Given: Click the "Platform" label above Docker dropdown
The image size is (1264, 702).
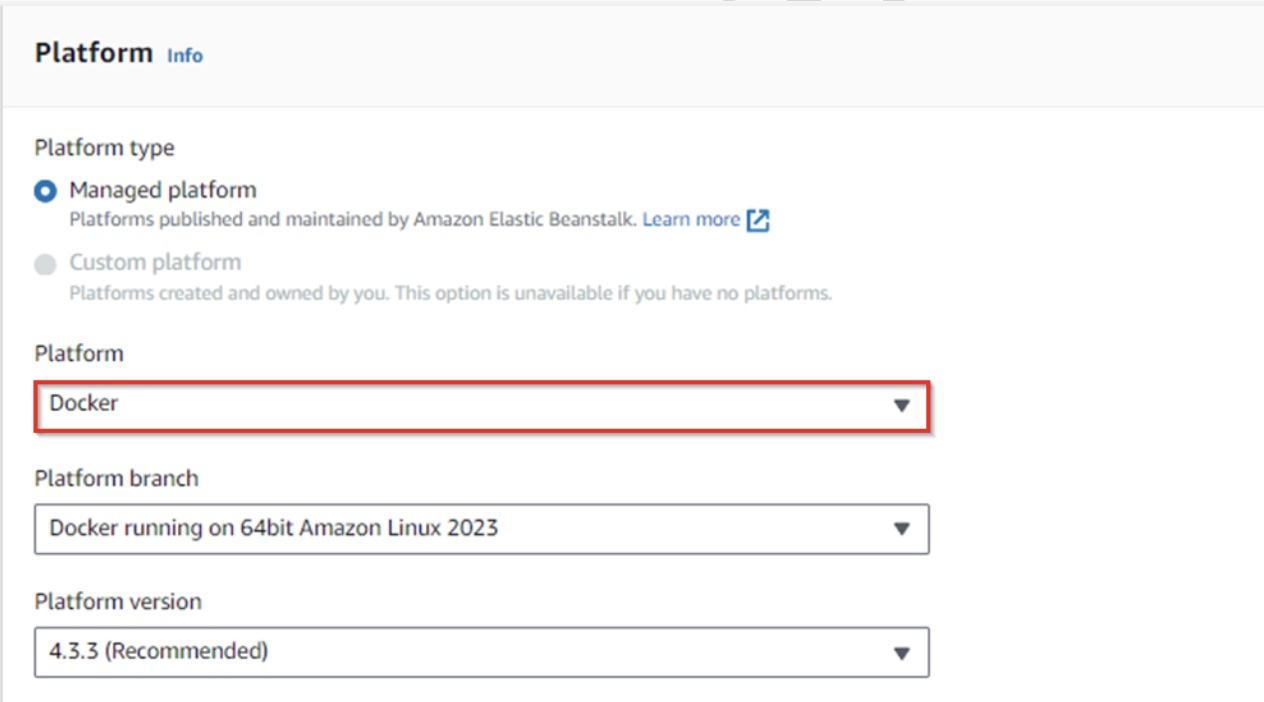Looking at the screenshot, I should (x=79, y=354).
